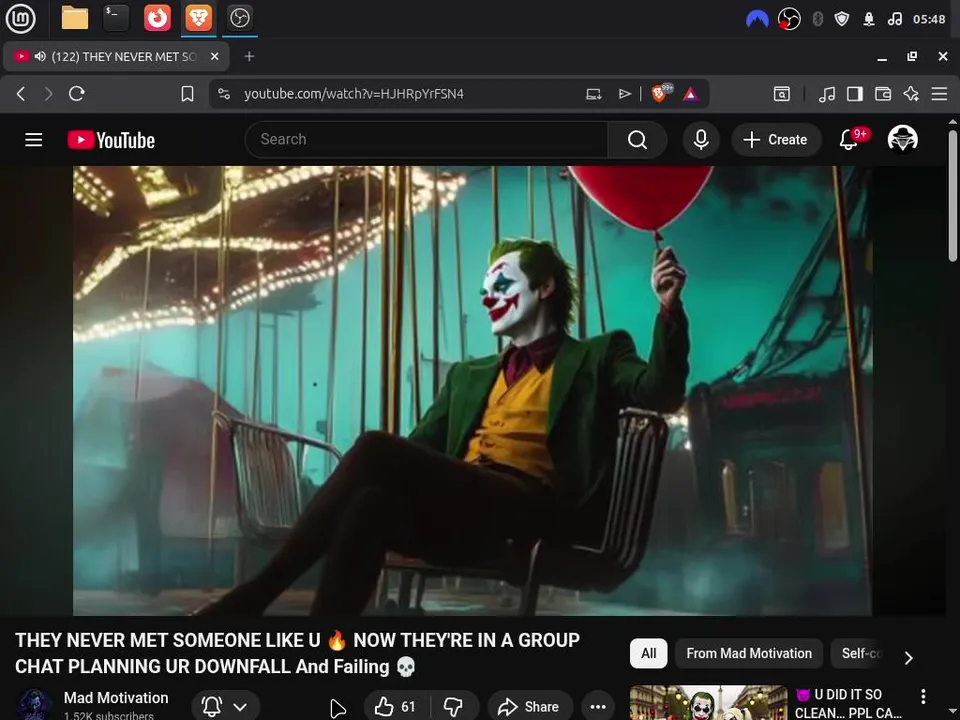Open the video title text
The image size is (960, 720).
(297, 653)
